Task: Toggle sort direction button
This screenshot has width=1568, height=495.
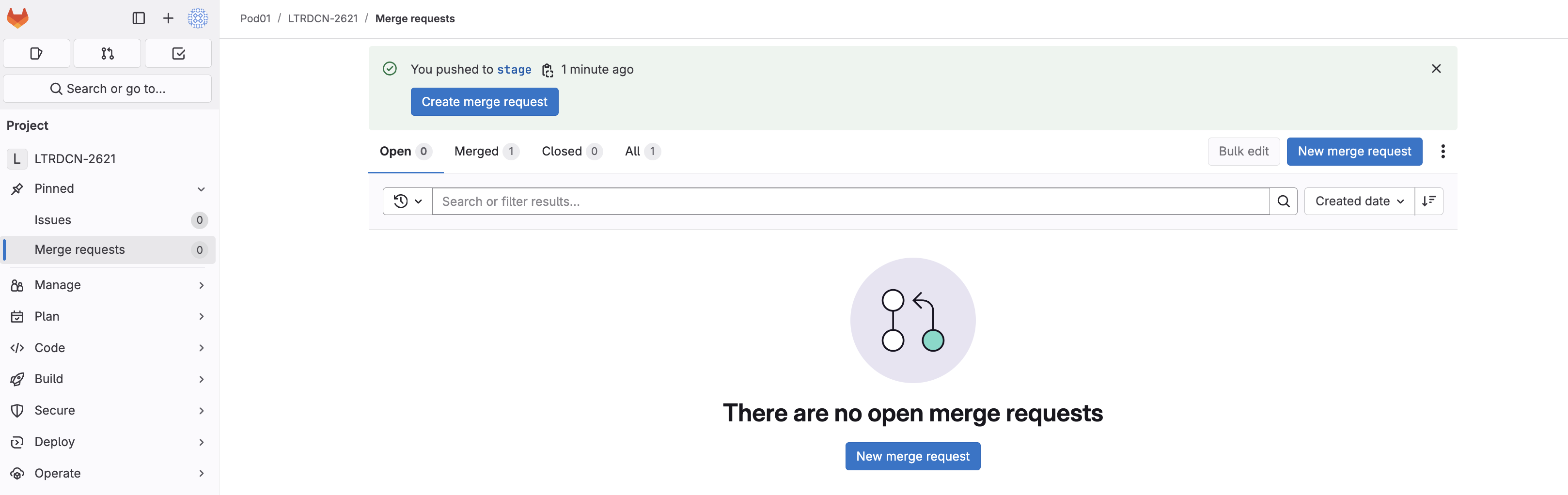Action: point(1428,201)
